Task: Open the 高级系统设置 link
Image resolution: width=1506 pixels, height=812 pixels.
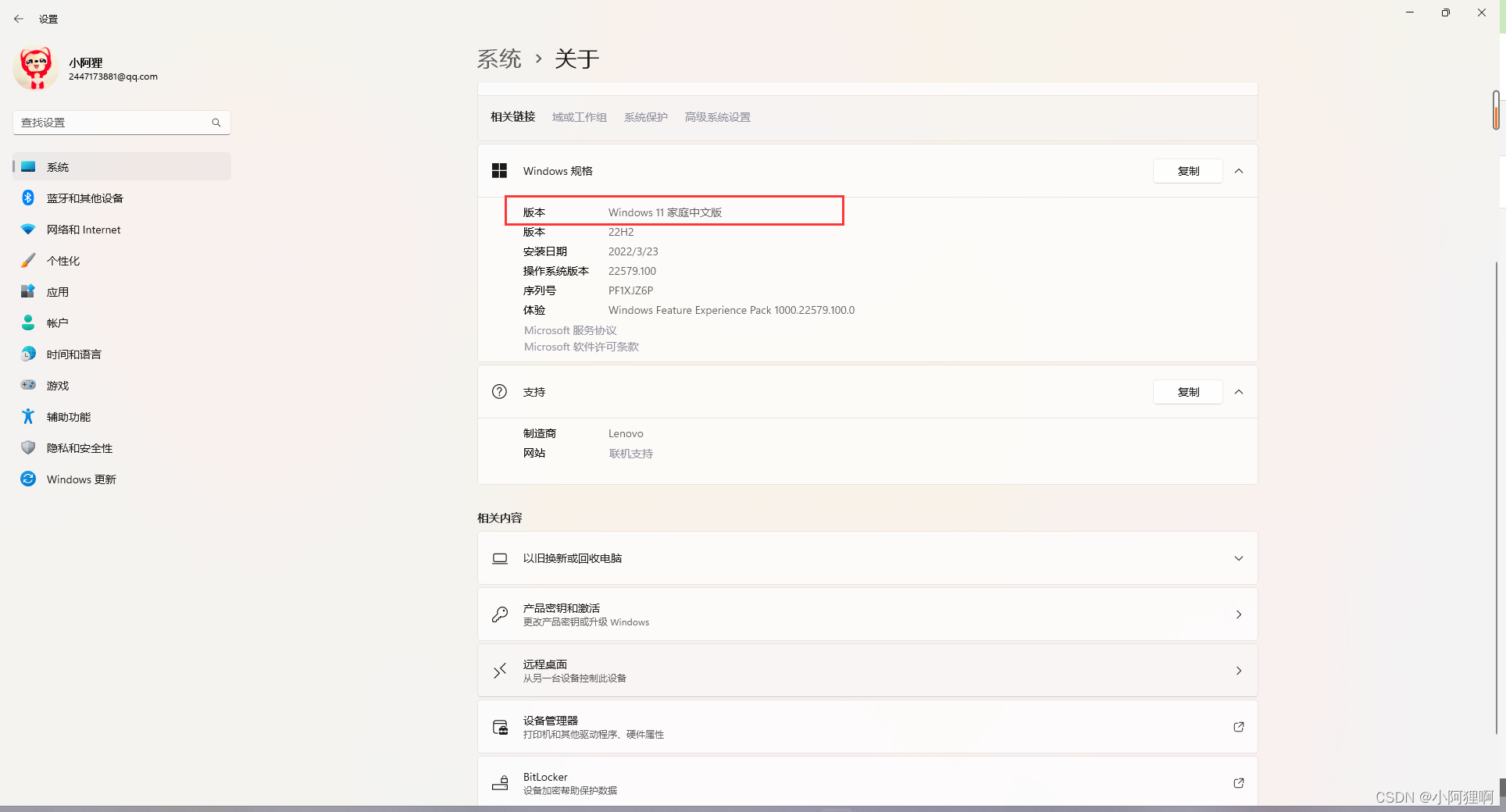Action: click(718, 117)
